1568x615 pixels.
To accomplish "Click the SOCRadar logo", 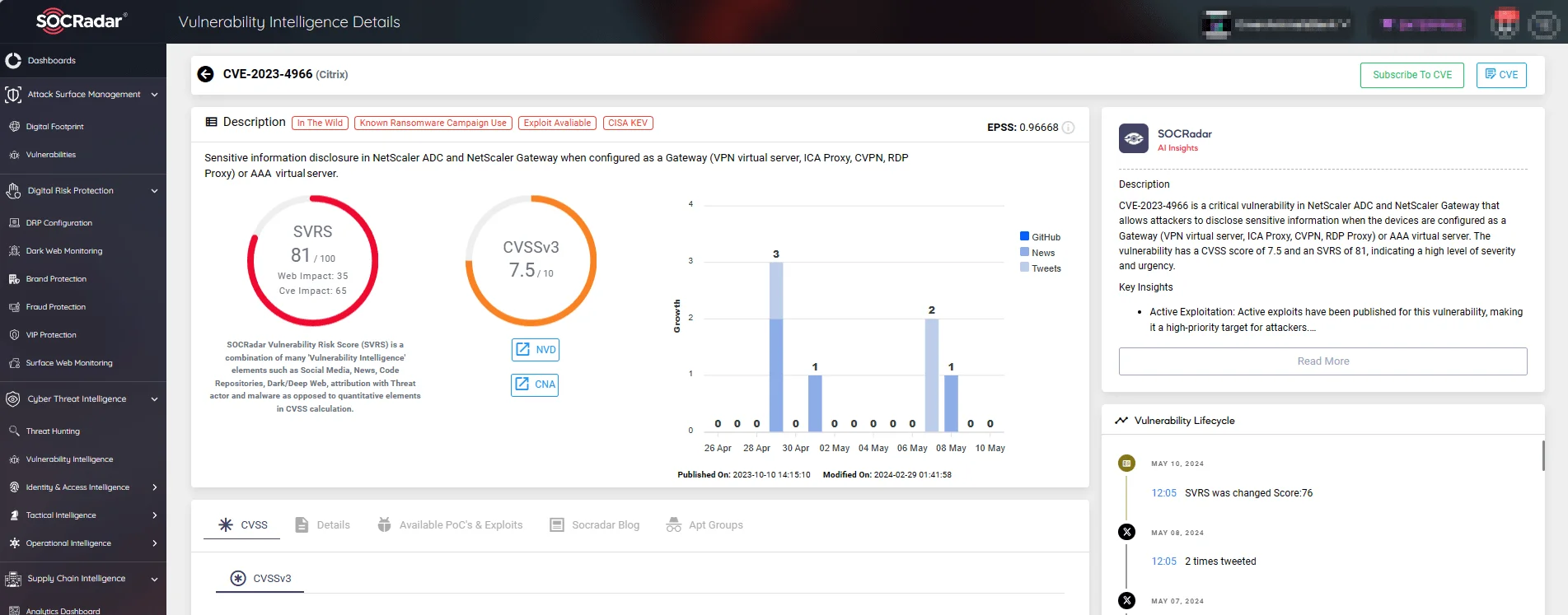I will (x=82, y=21).
